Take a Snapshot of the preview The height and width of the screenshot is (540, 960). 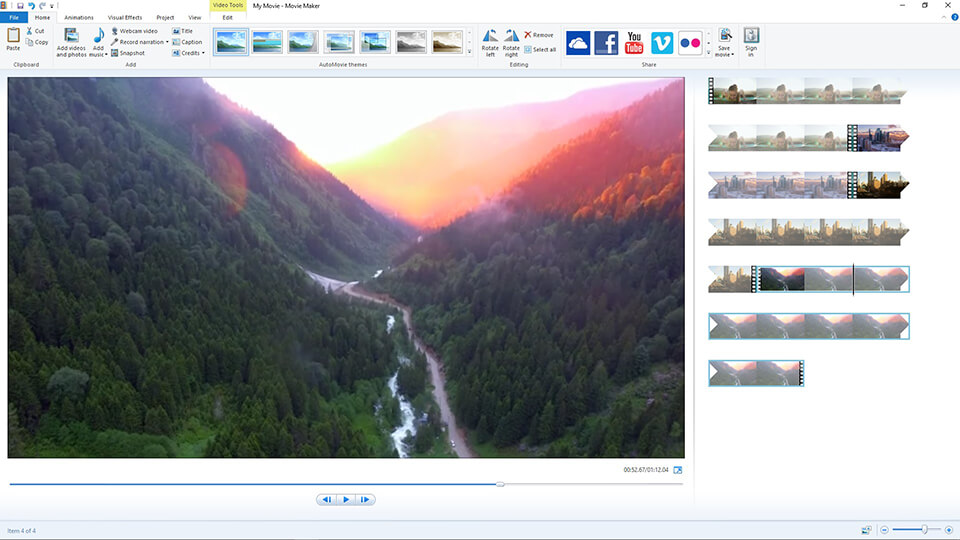[x=128, y=53]
